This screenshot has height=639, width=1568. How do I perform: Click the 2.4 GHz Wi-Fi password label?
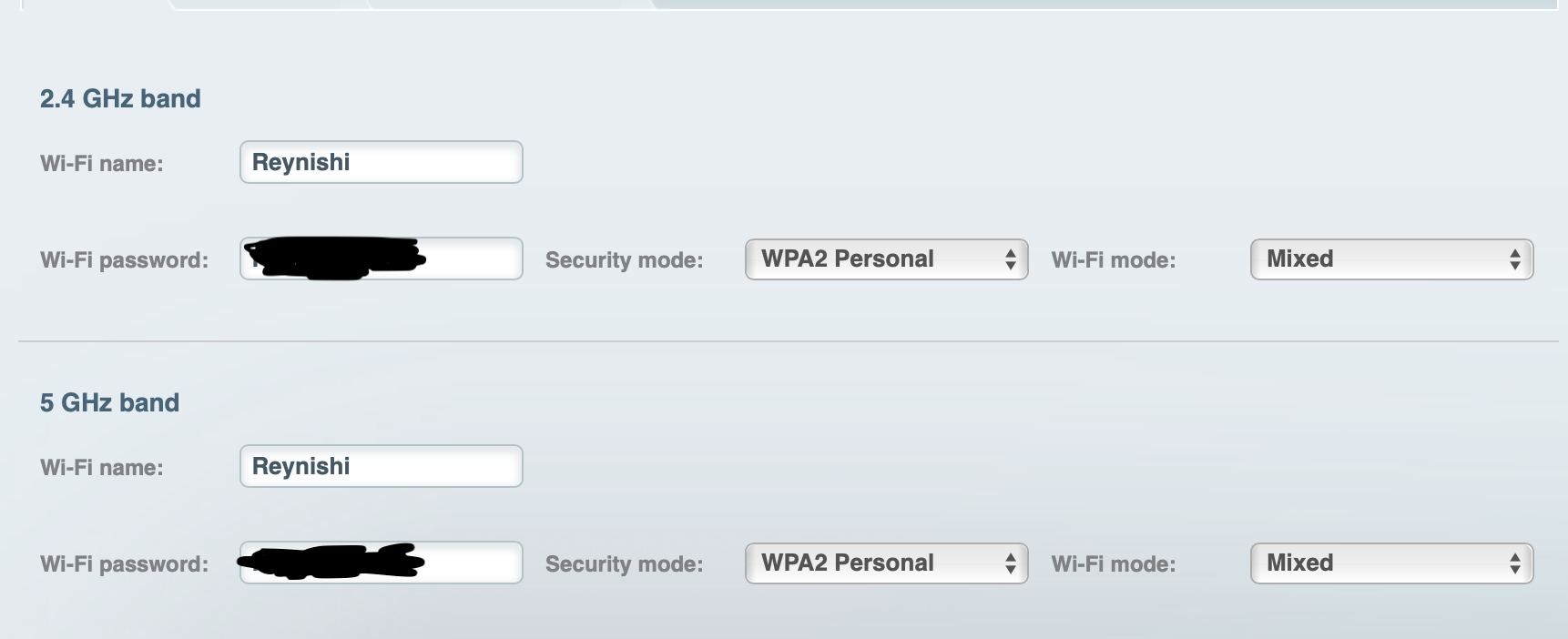tap(125, 260)
